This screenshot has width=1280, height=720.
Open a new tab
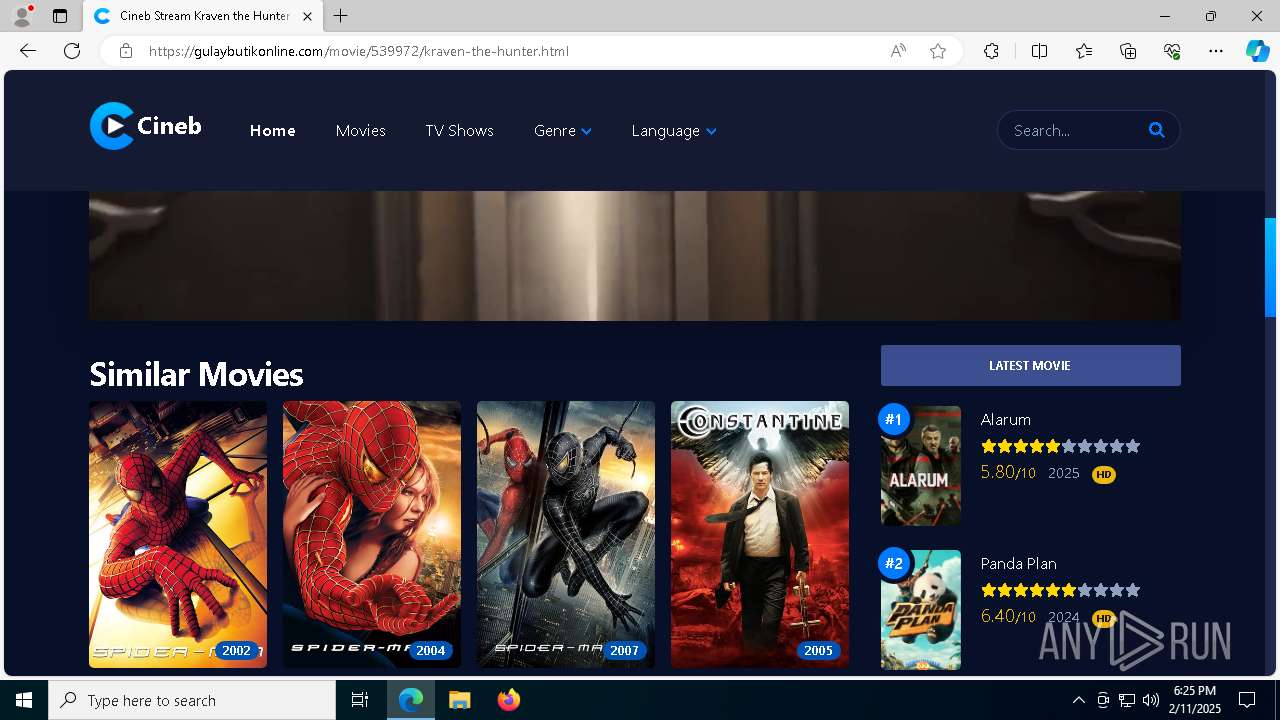click(341, 16)
